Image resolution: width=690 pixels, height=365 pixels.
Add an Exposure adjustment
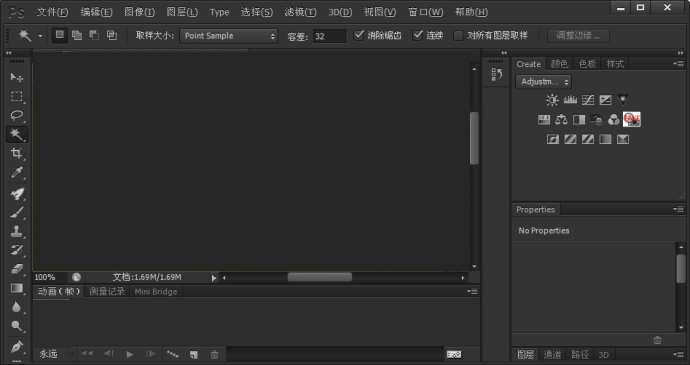point(606,100)
